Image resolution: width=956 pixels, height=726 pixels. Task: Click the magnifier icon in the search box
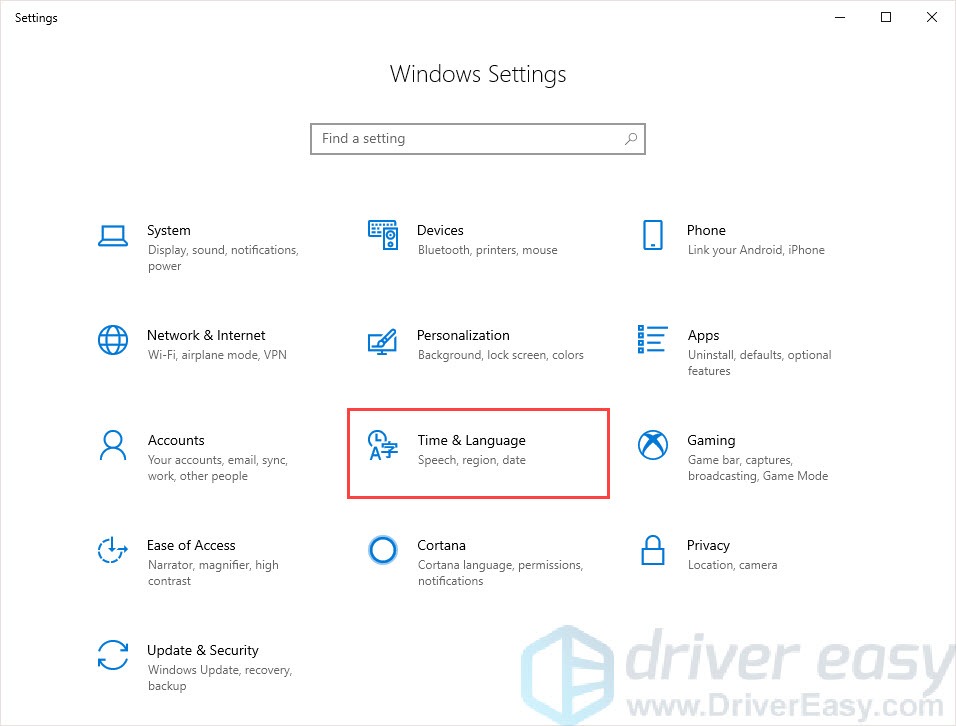point(630,139)
